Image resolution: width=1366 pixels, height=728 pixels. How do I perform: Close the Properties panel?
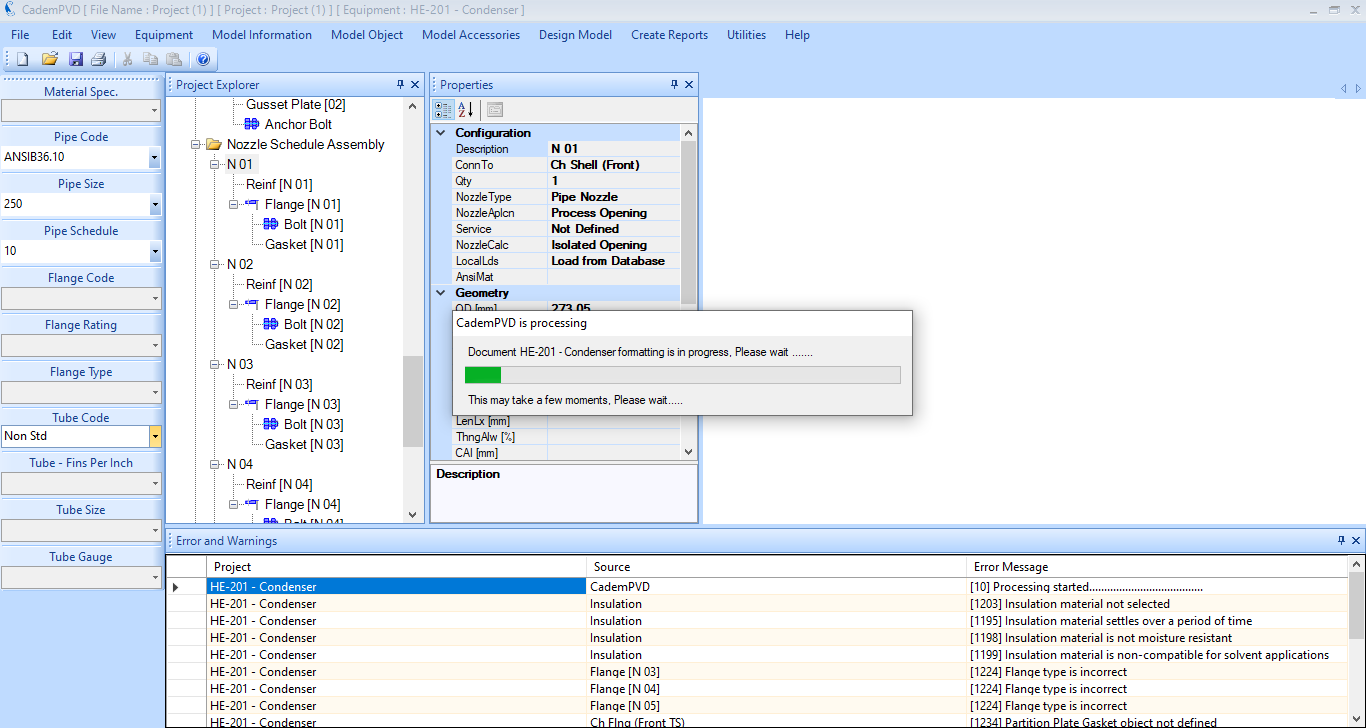coord(688,85)
